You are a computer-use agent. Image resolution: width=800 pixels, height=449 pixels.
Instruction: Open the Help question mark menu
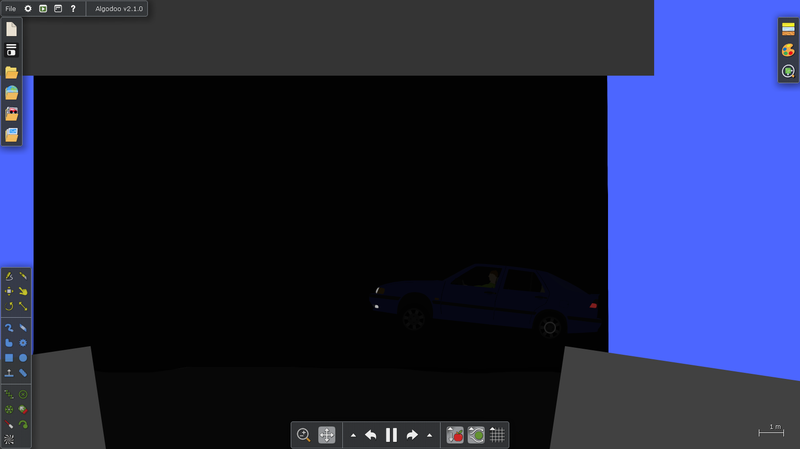tap(73, 9)
